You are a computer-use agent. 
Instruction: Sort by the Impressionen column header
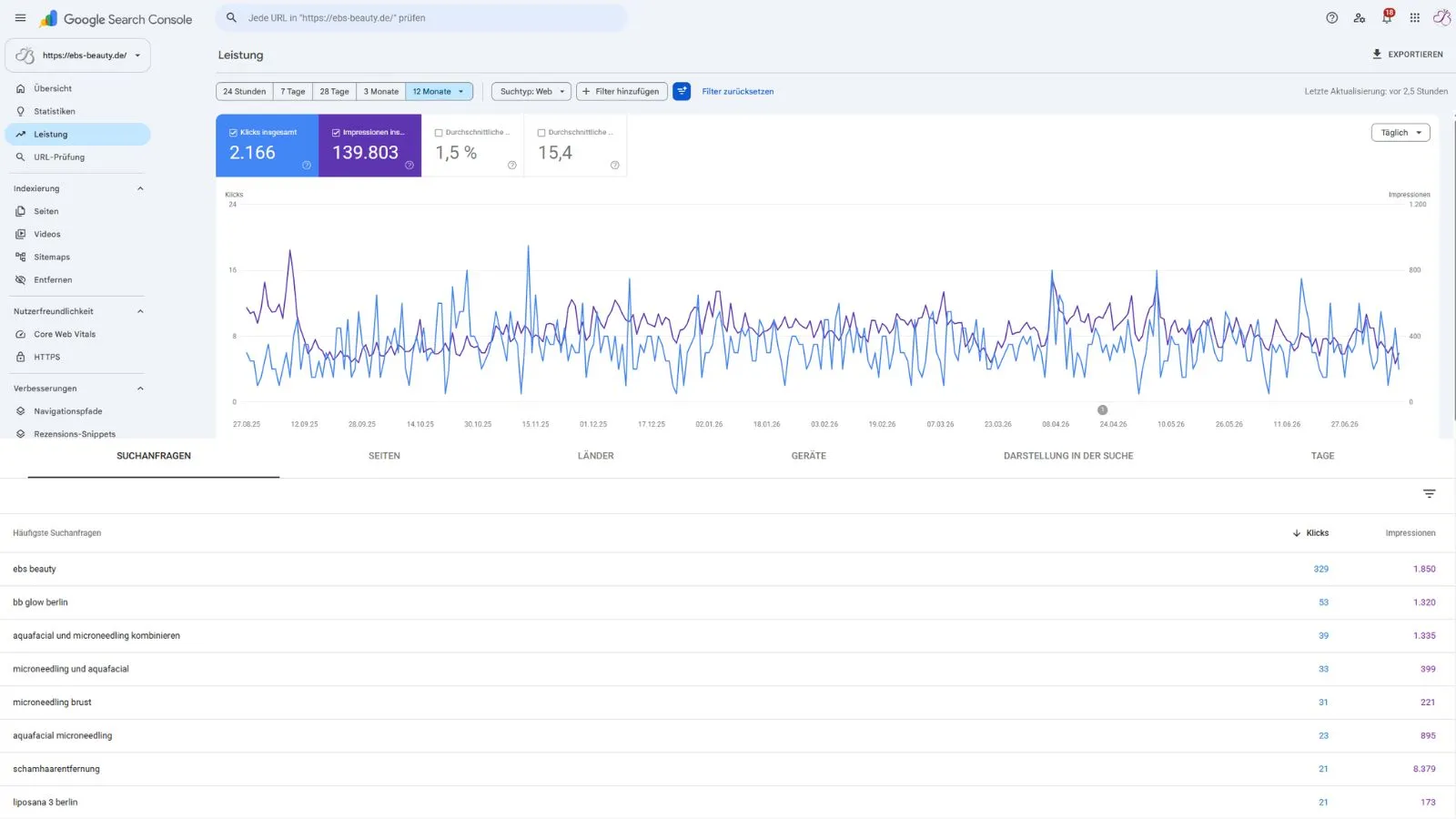pyautogui.click(x=1410, y=533)
